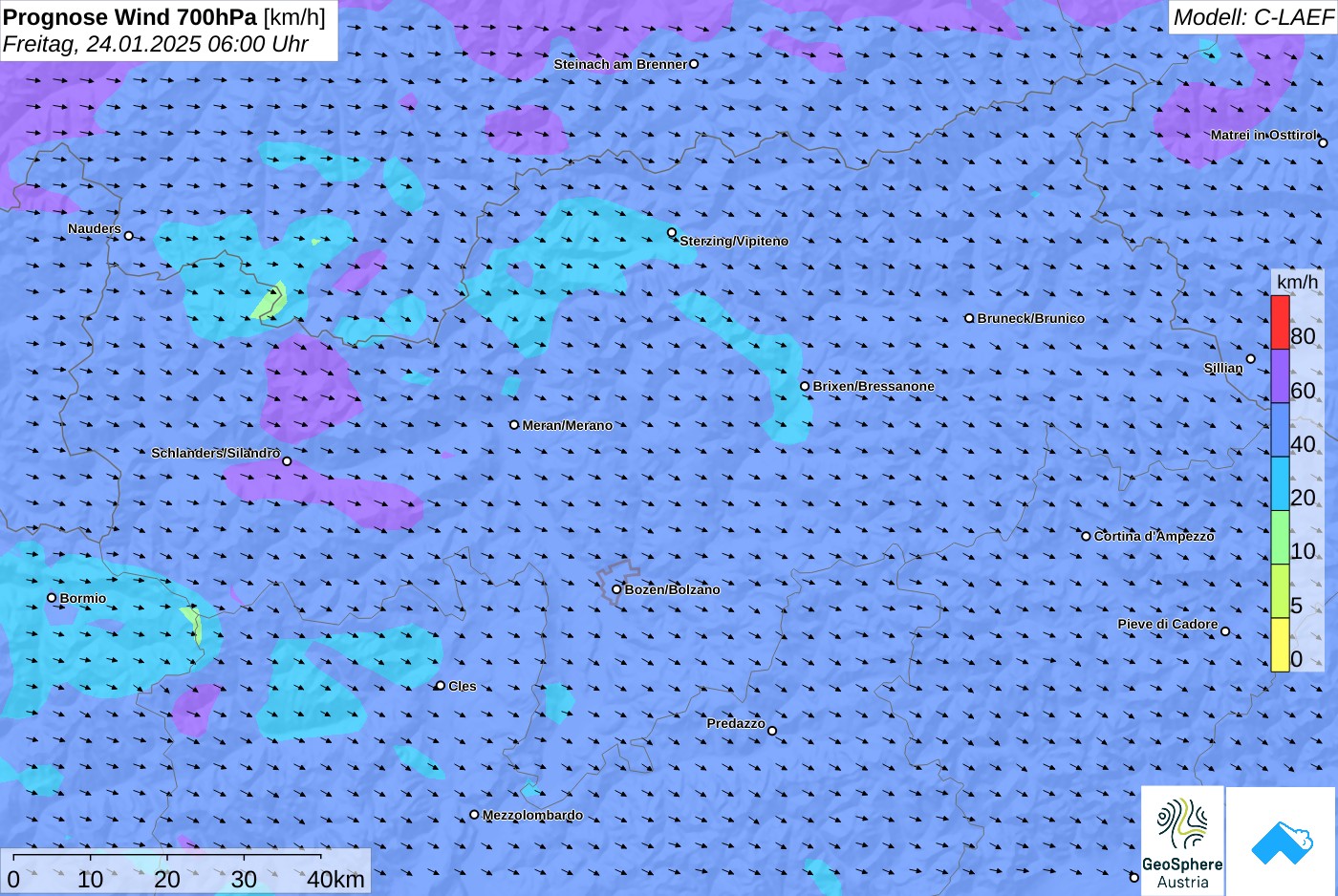The image size is (1338, 896).
Task: Click the 'Modell: C-LAEF' label
Action: pyautogui.click(x=1253, y=17)
